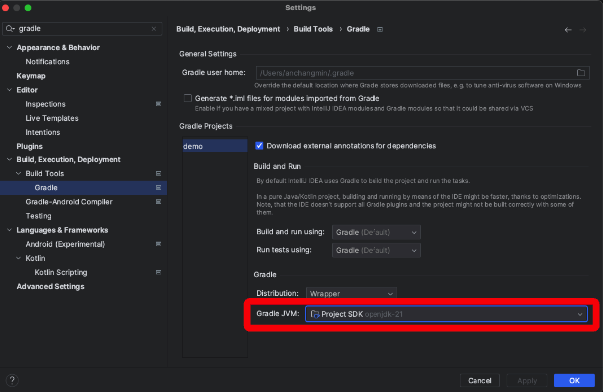Open Keymap settings
The image size is (603, 392).
[31, 76]
